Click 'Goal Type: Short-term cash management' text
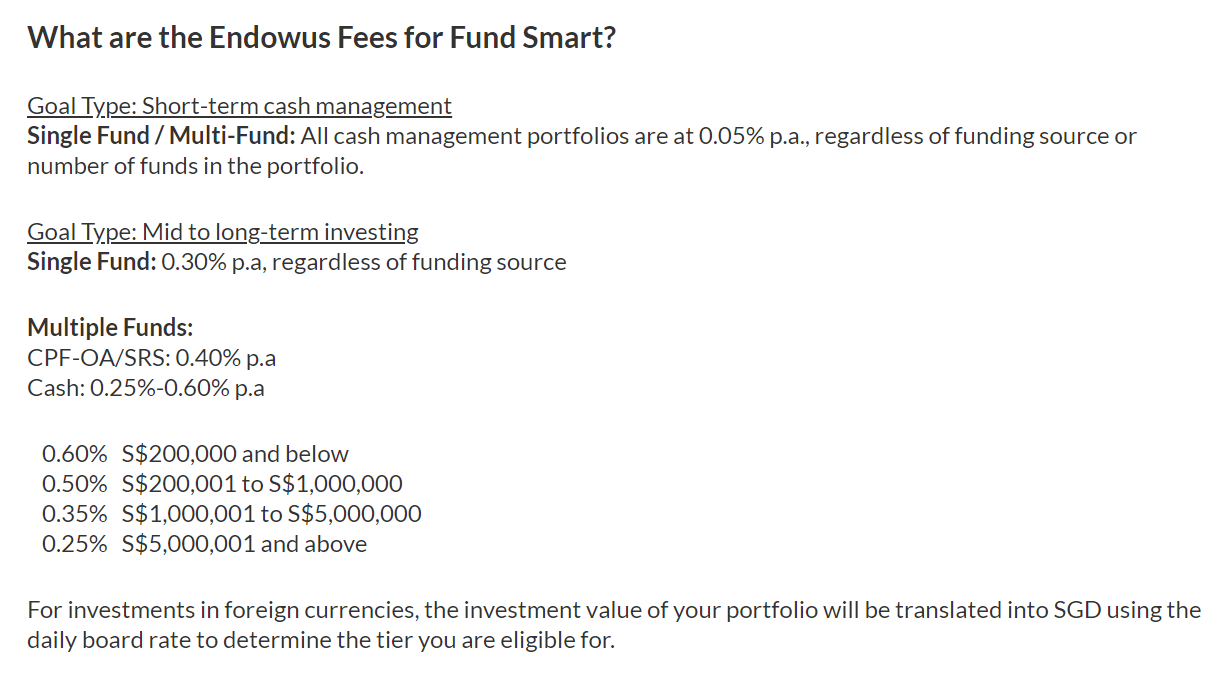Viewport: 1228px width, 682px height. pos(239,106)
